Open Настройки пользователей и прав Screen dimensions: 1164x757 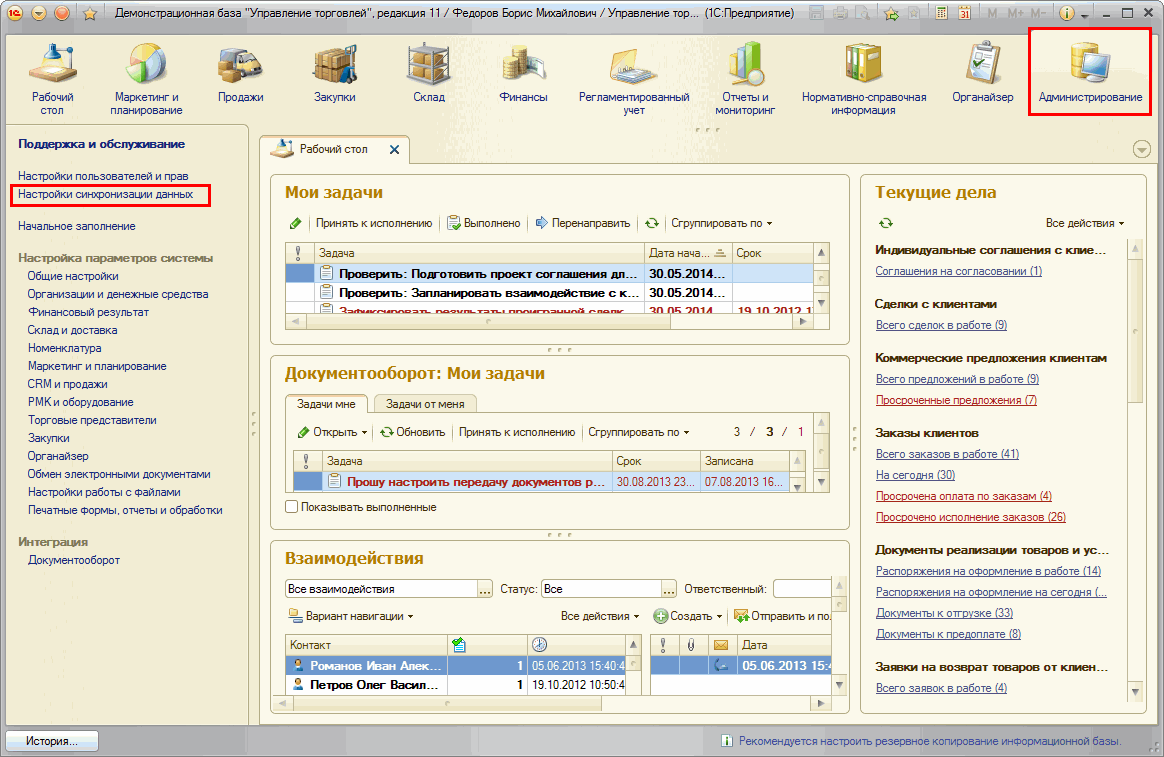pos(103,176)
